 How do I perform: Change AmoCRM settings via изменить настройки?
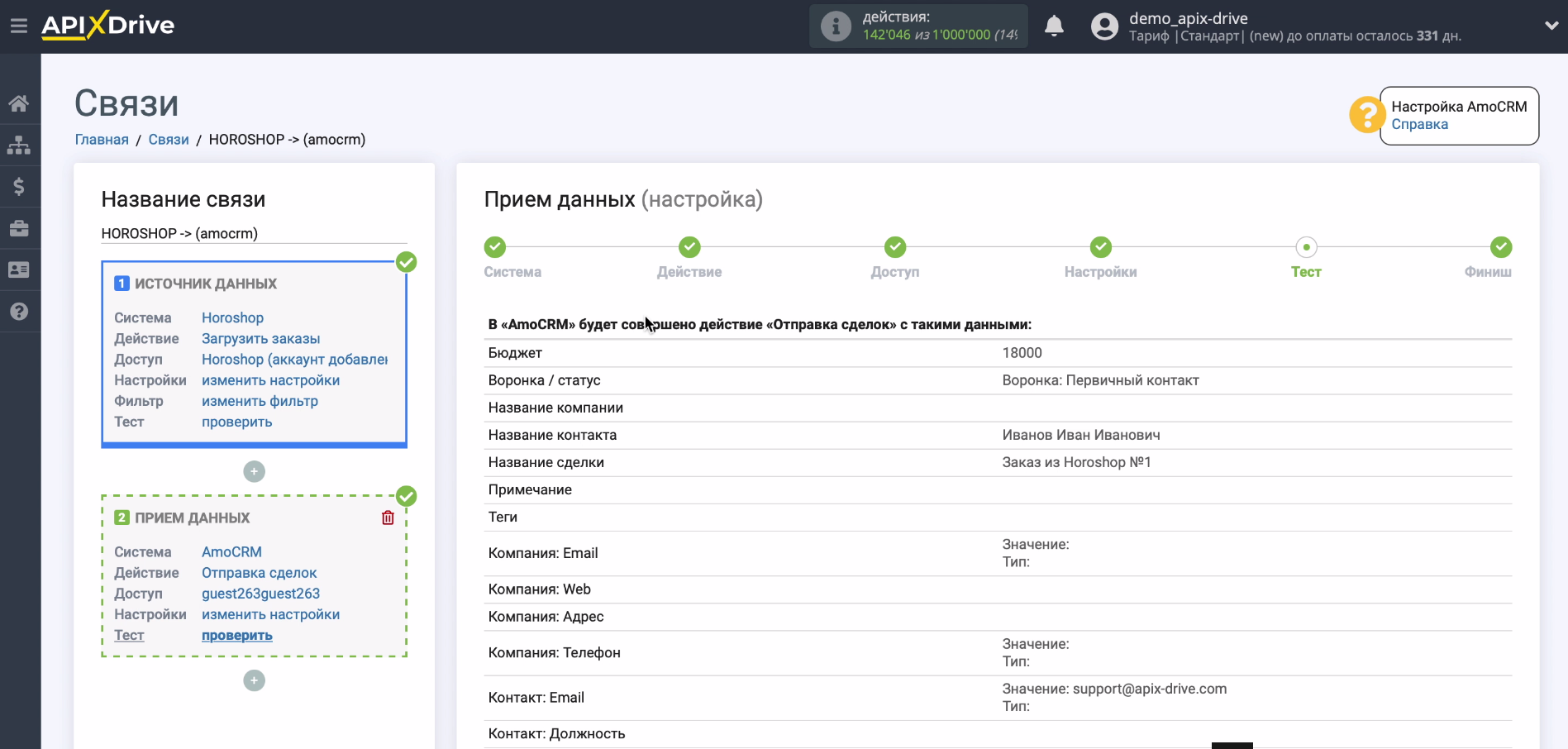pos(270,614)
